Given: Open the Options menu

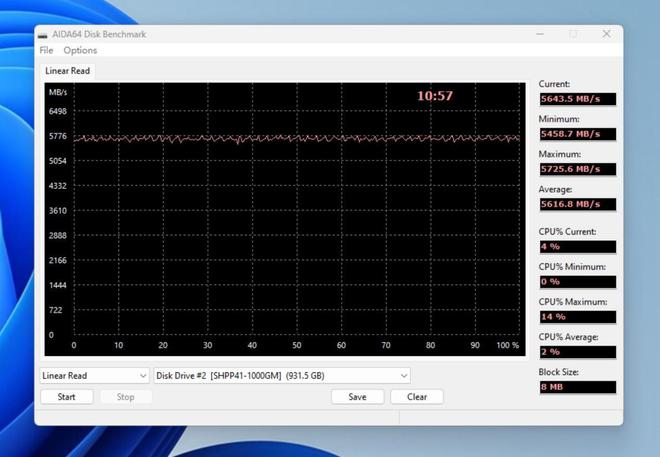Looking at the screenshot, I should click(80, 50).
